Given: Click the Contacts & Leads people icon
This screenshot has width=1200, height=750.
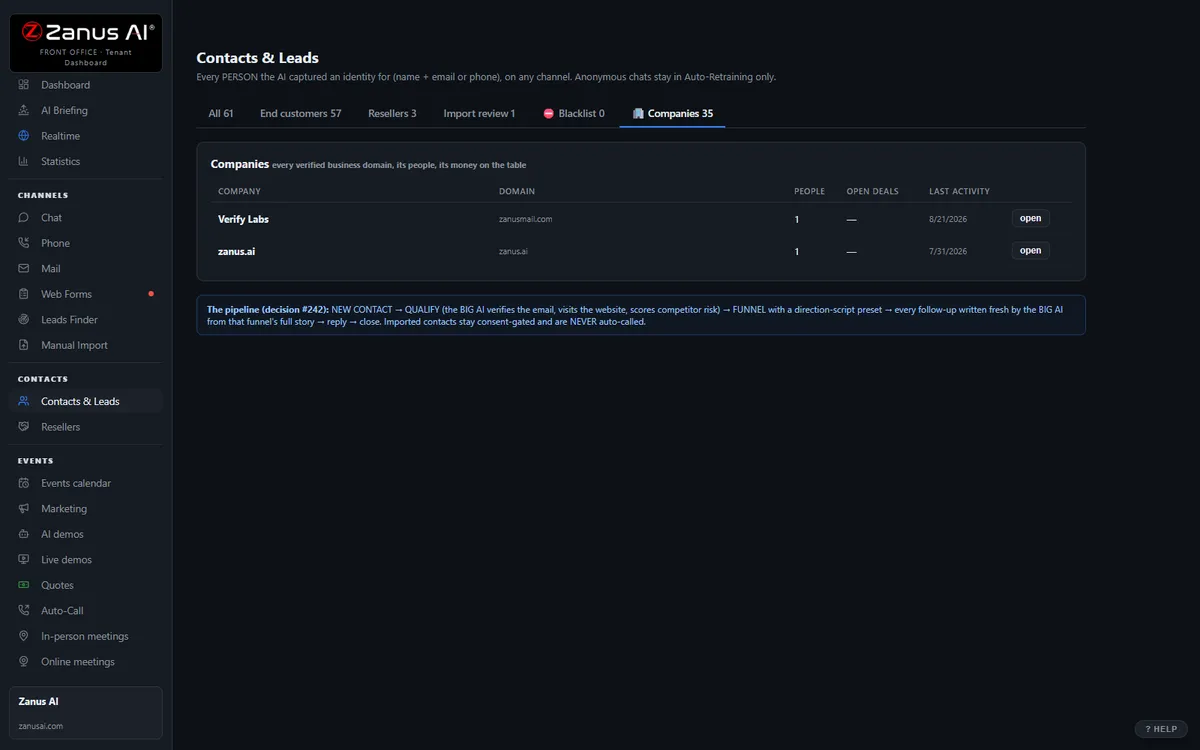Looking at the screenshot, I should (24, 401).
